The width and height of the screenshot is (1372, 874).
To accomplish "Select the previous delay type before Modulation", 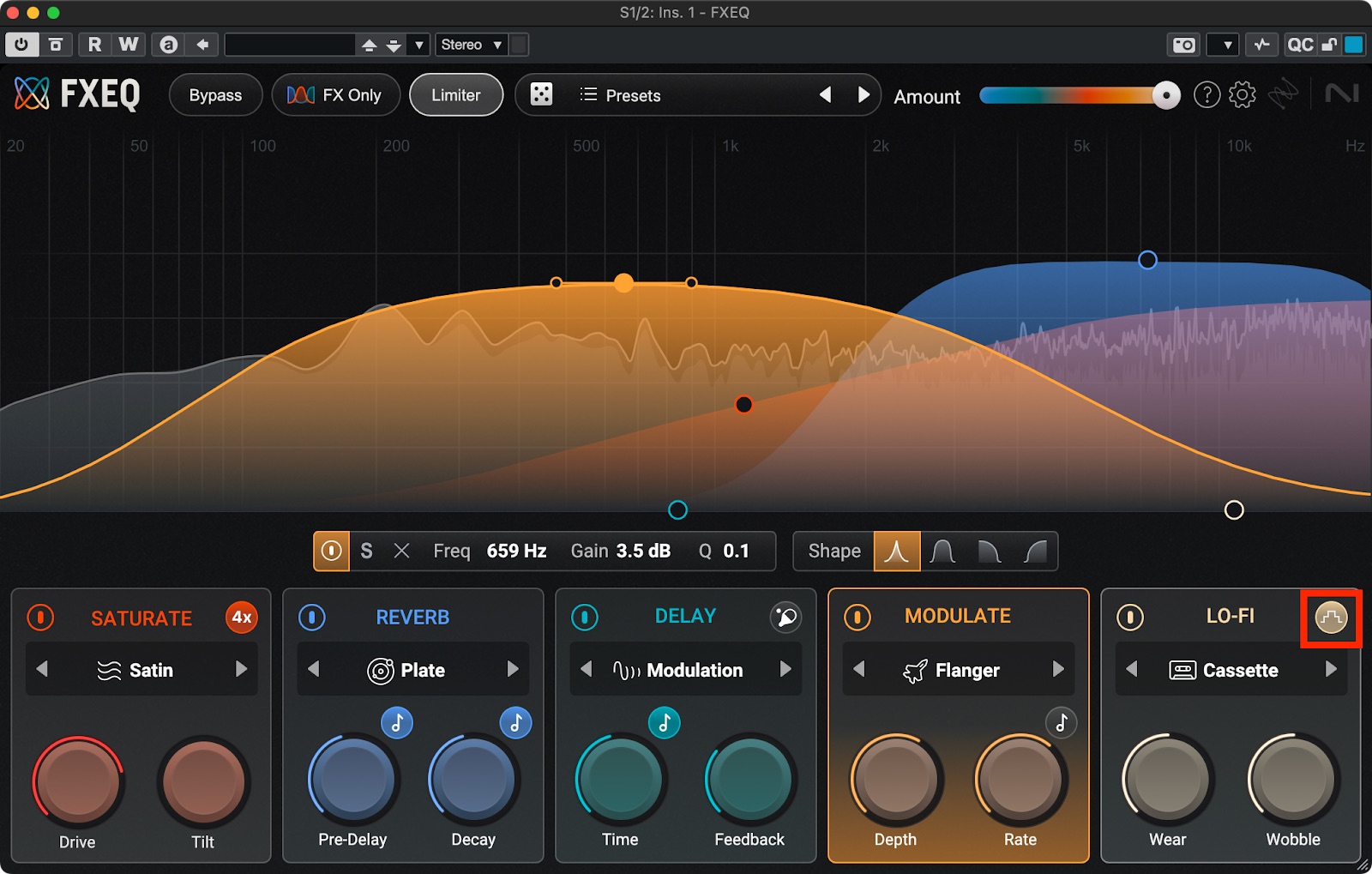I will point(587,669).
